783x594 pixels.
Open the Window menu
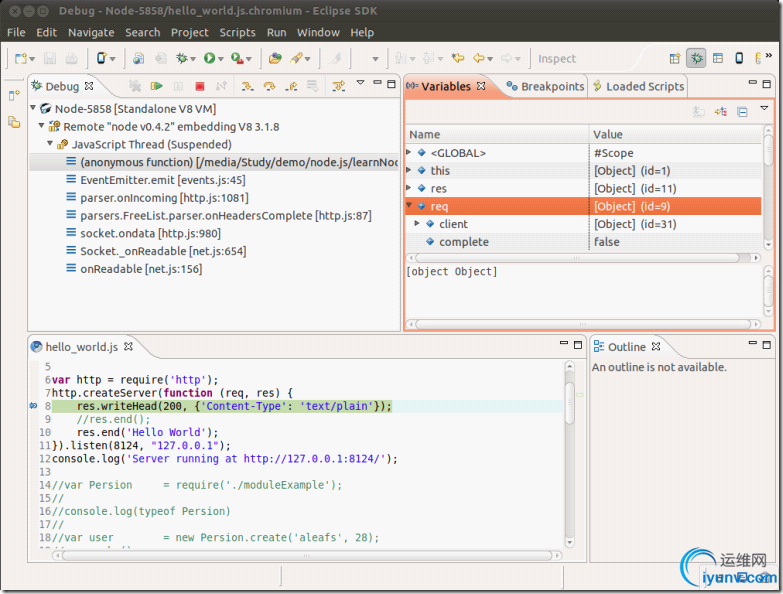click(x=318, y=32)
